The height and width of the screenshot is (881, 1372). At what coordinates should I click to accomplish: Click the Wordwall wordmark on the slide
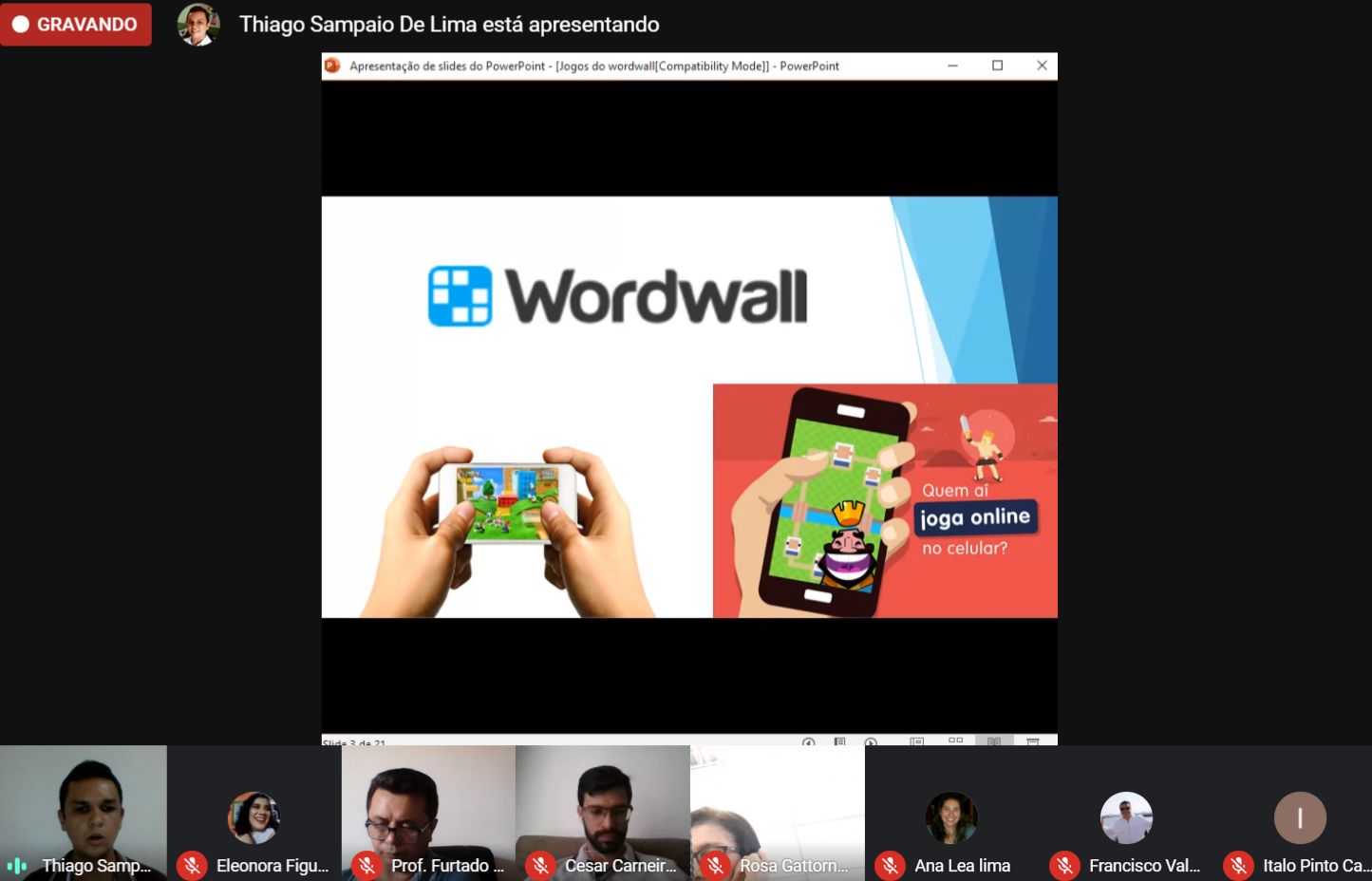point(657,296)
